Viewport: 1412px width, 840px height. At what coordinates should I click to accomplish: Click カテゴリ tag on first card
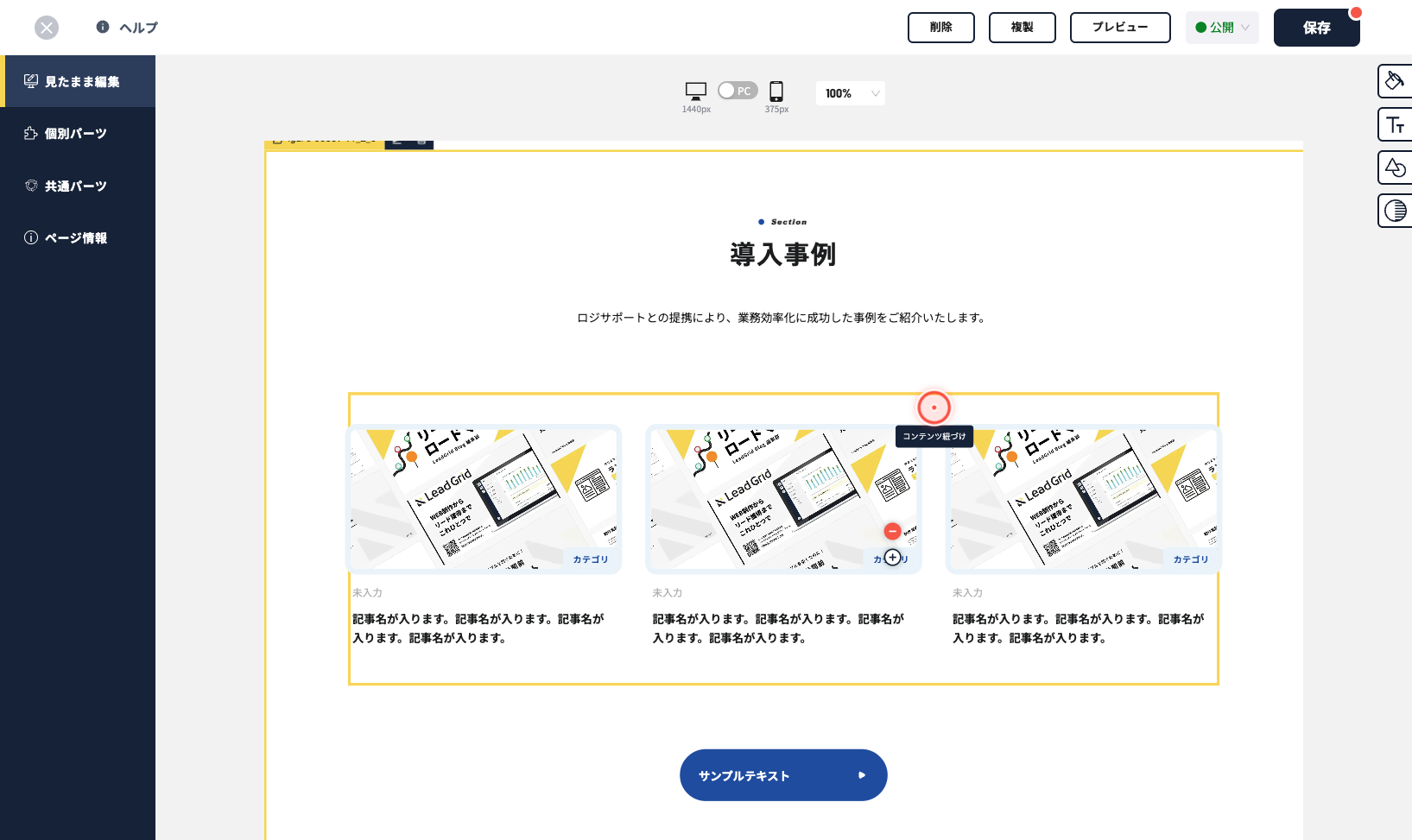(591, 559)
